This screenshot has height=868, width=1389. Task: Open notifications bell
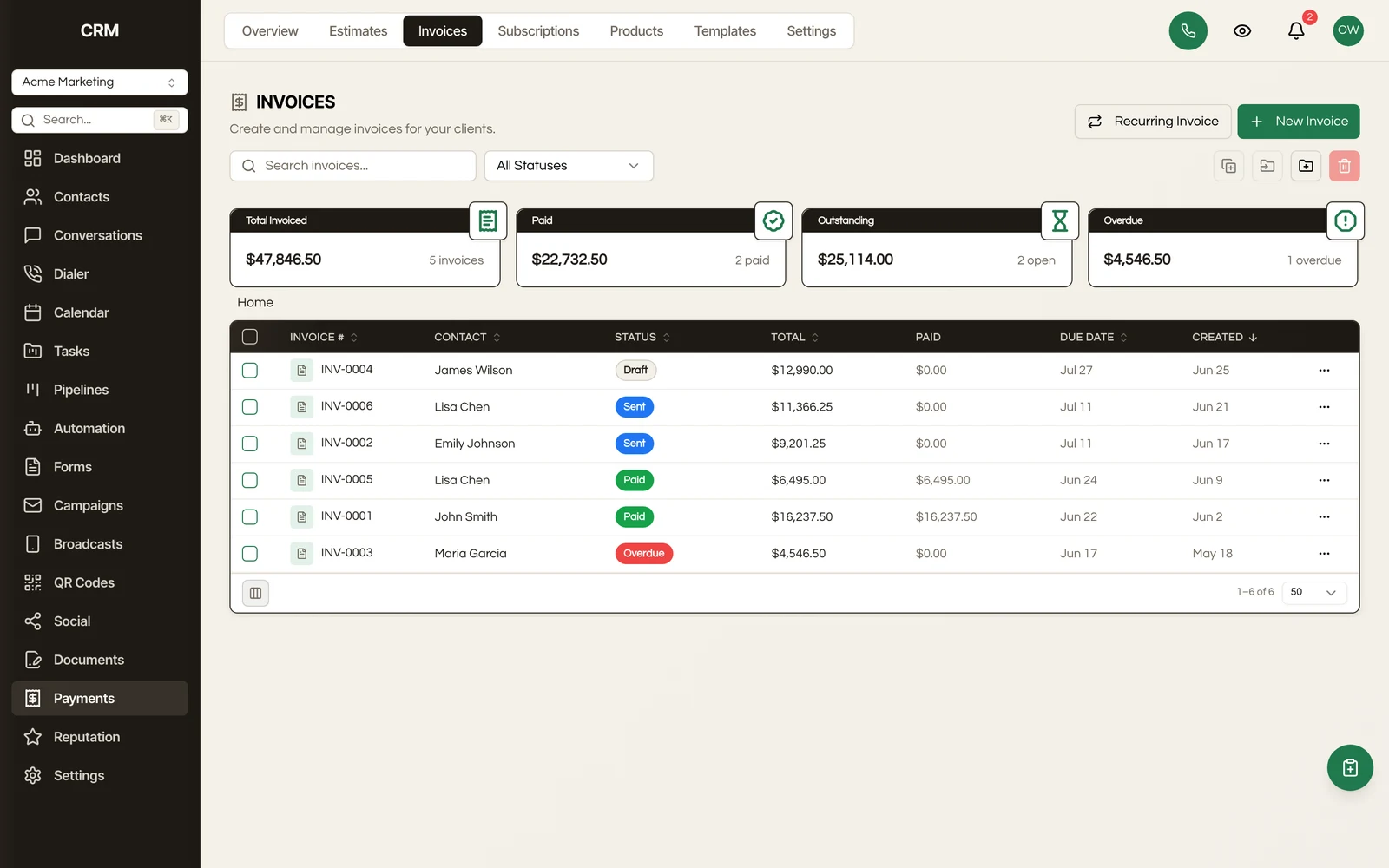click(1296, 31)
